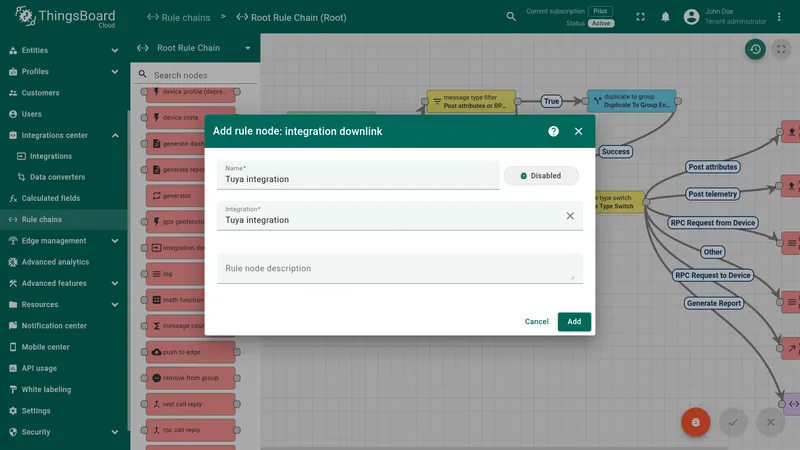Open the Customers page
The height and width of the screenshot is (450, 800).
[63, 93]
